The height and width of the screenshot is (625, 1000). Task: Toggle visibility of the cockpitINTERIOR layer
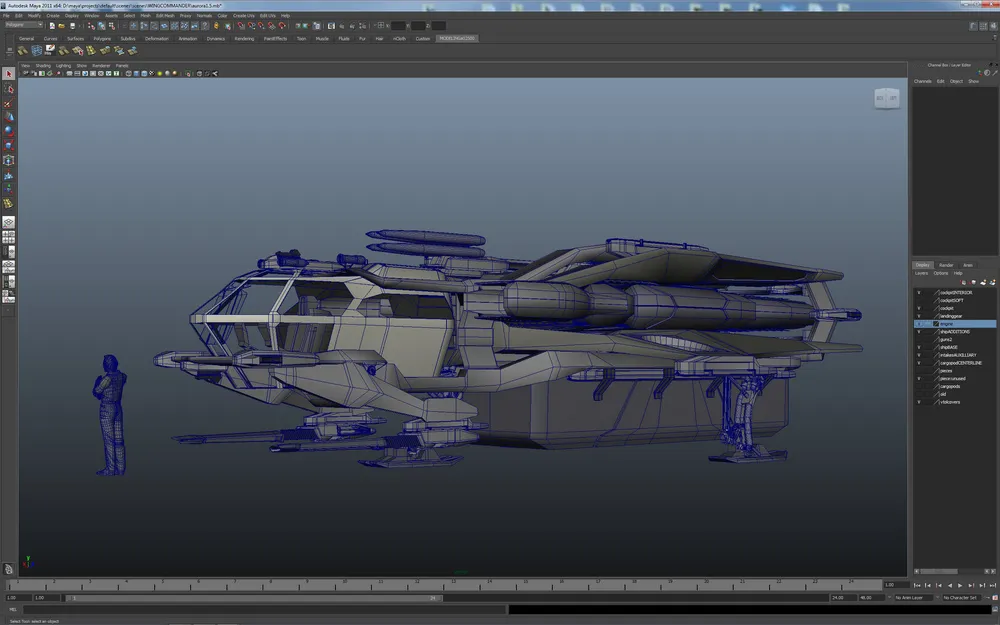pyautogui.click(x=919, y=292)
